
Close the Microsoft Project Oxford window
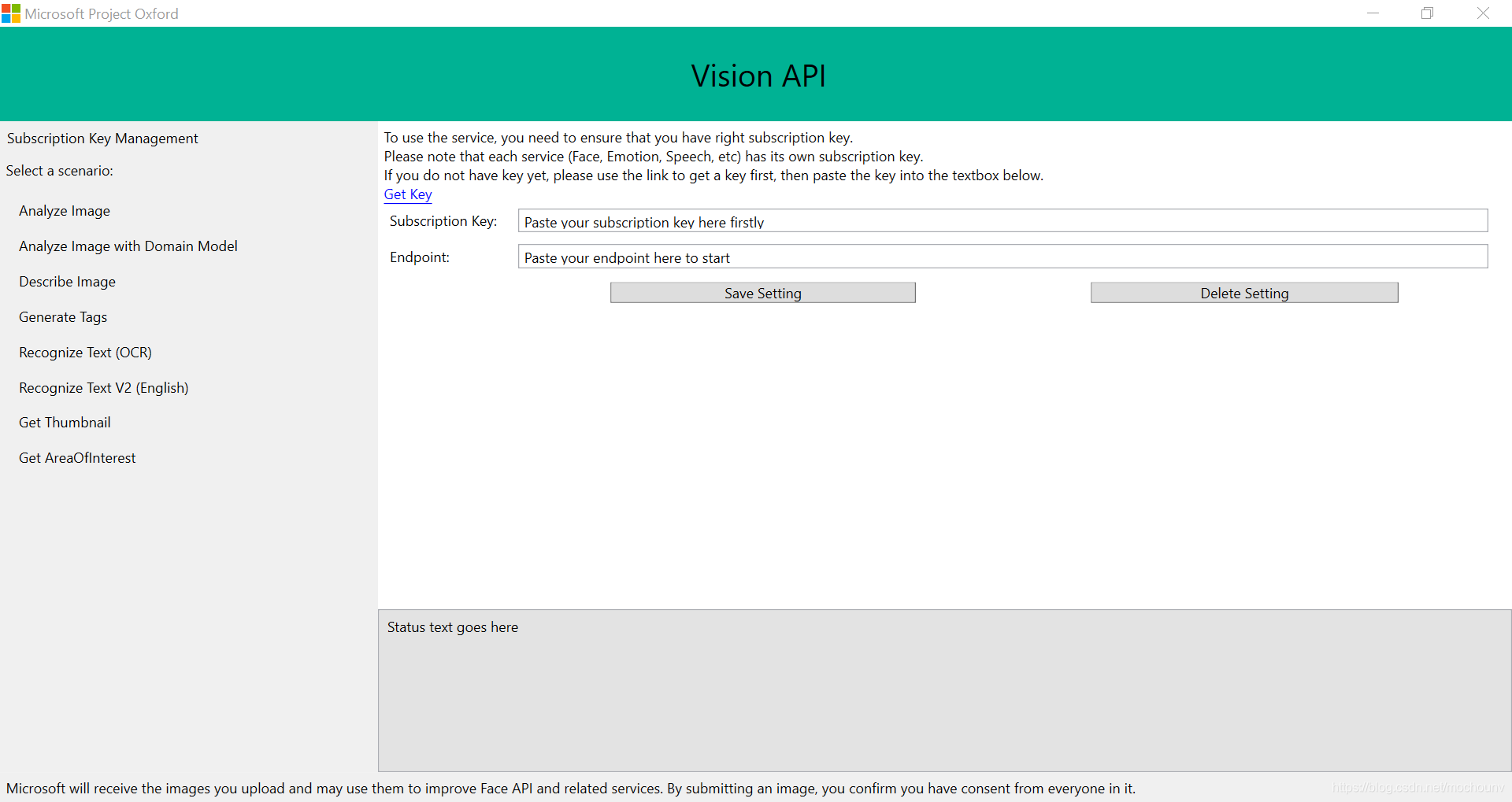(x=1483, y=13)
